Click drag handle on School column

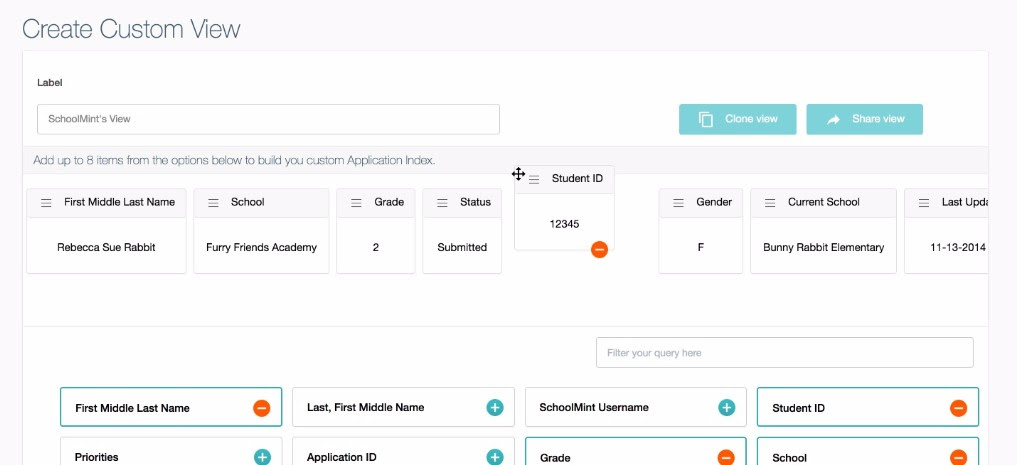pos(213,203)
